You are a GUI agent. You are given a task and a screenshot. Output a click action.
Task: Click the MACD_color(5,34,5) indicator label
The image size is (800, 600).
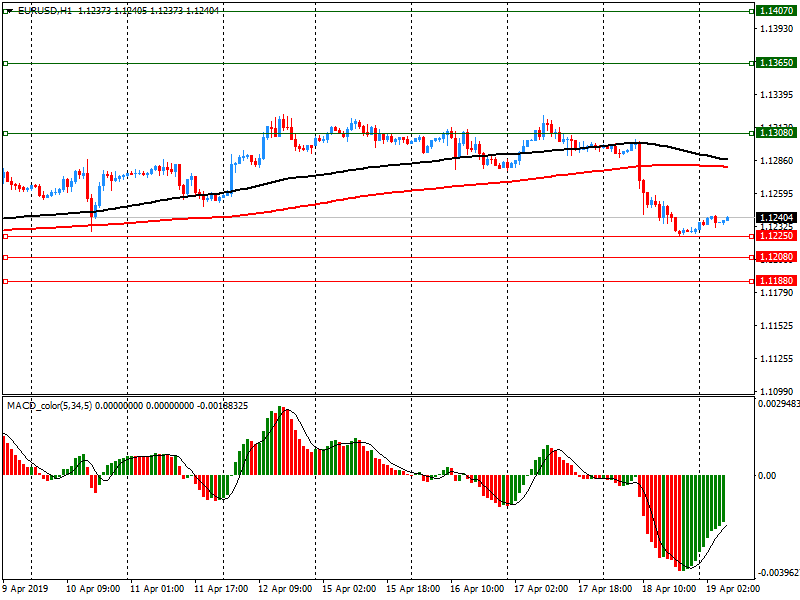pos(49,406)
